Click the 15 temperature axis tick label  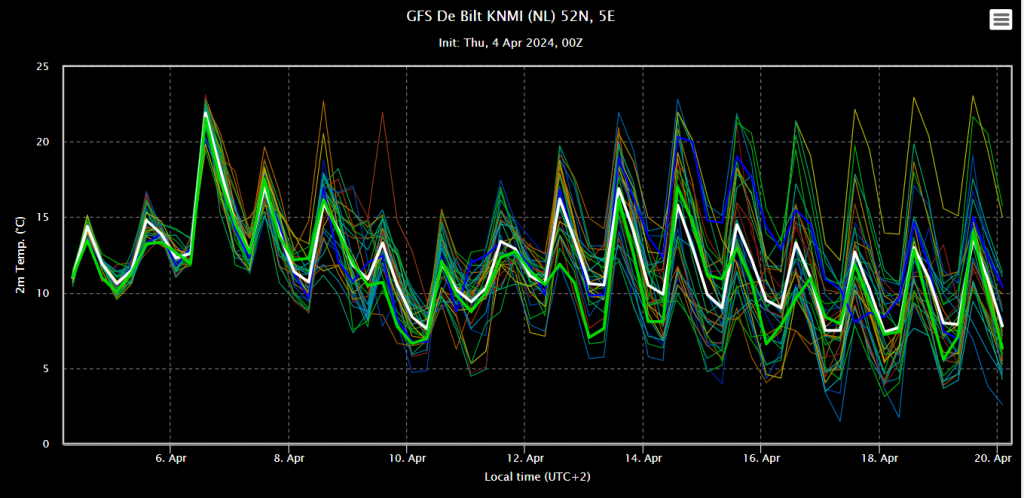pyautogui.click(x=46, y=217)
